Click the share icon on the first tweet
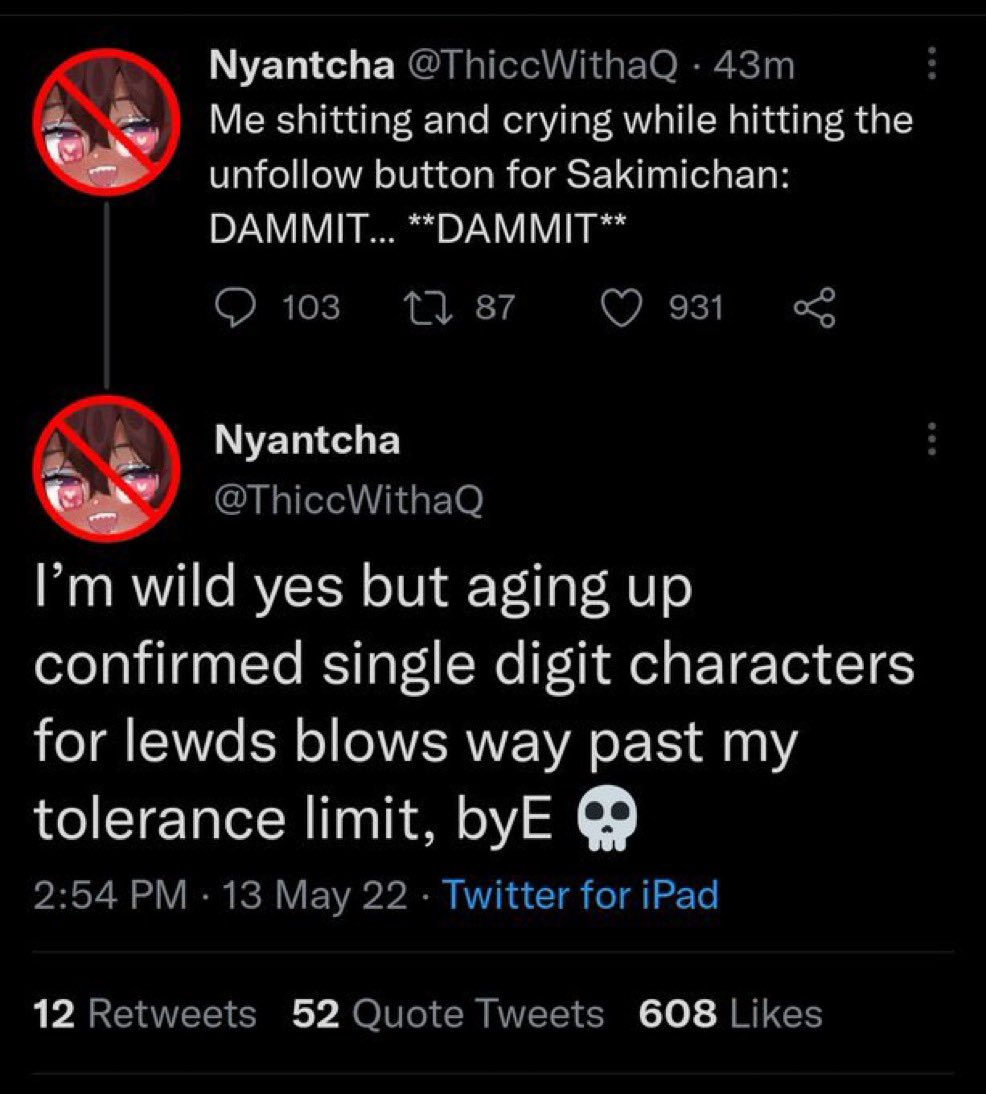Screen dimensions: 986x1094 812,307
